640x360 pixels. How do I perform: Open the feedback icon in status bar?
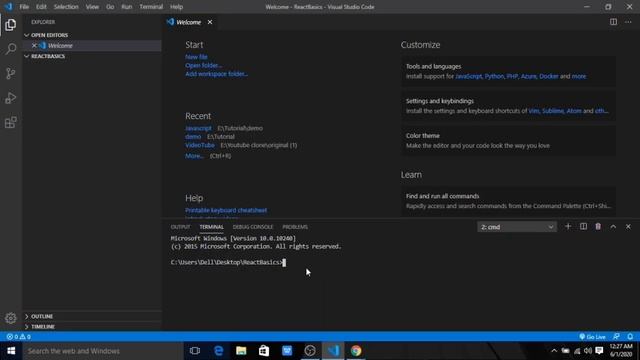616,337
